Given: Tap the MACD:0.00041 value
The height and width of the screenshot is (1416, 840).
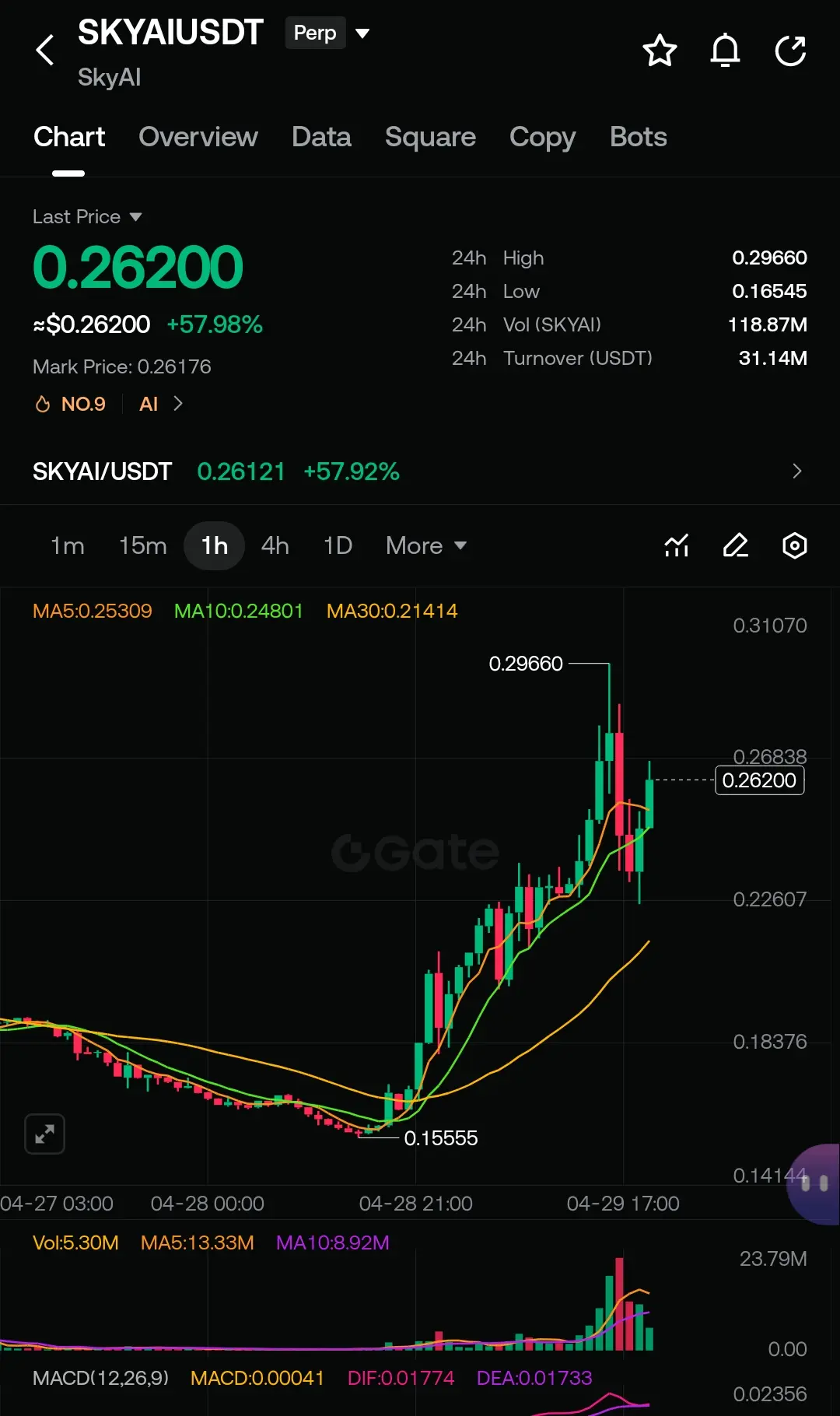Looking at the screenshot, I should (x=257, y=1378).
